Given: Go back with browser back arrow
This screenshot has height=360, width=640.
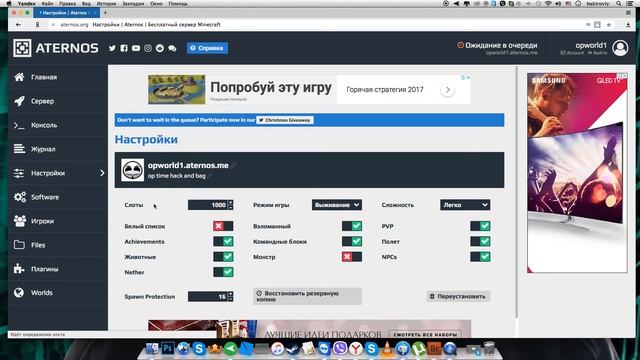Looking at the screenshot, I should (x=18, y=24).
